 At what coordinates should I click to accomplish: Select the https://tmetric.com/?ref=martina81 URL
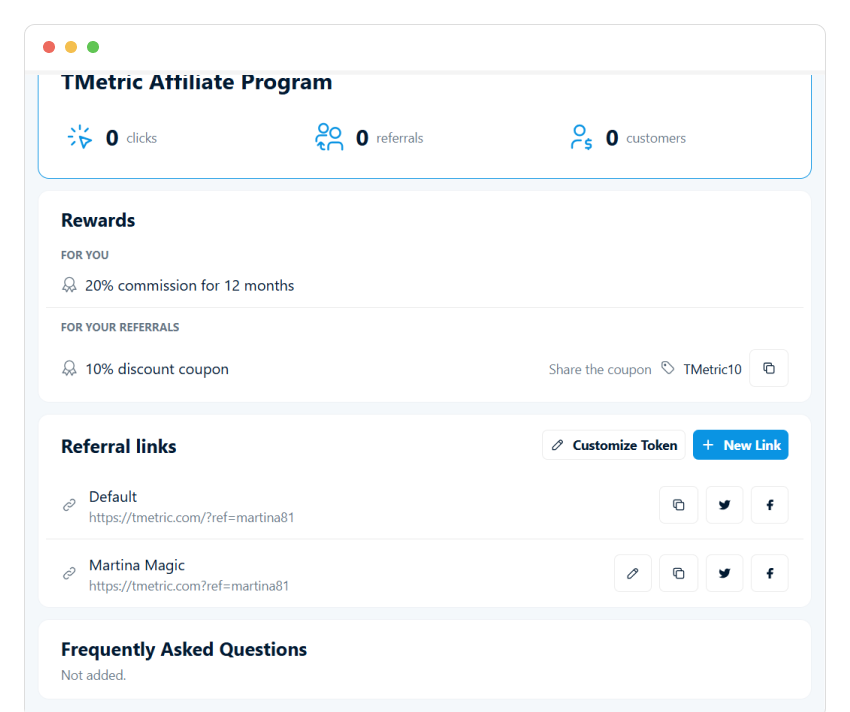click(191, 517)
